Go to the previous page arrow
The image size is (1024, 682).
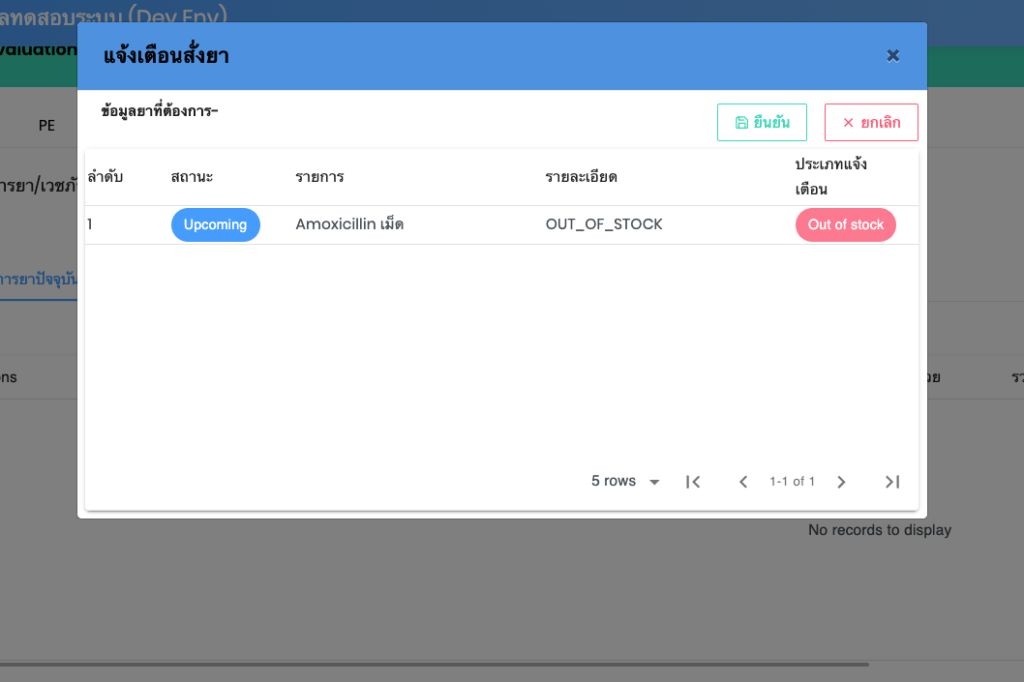(743, 482)
